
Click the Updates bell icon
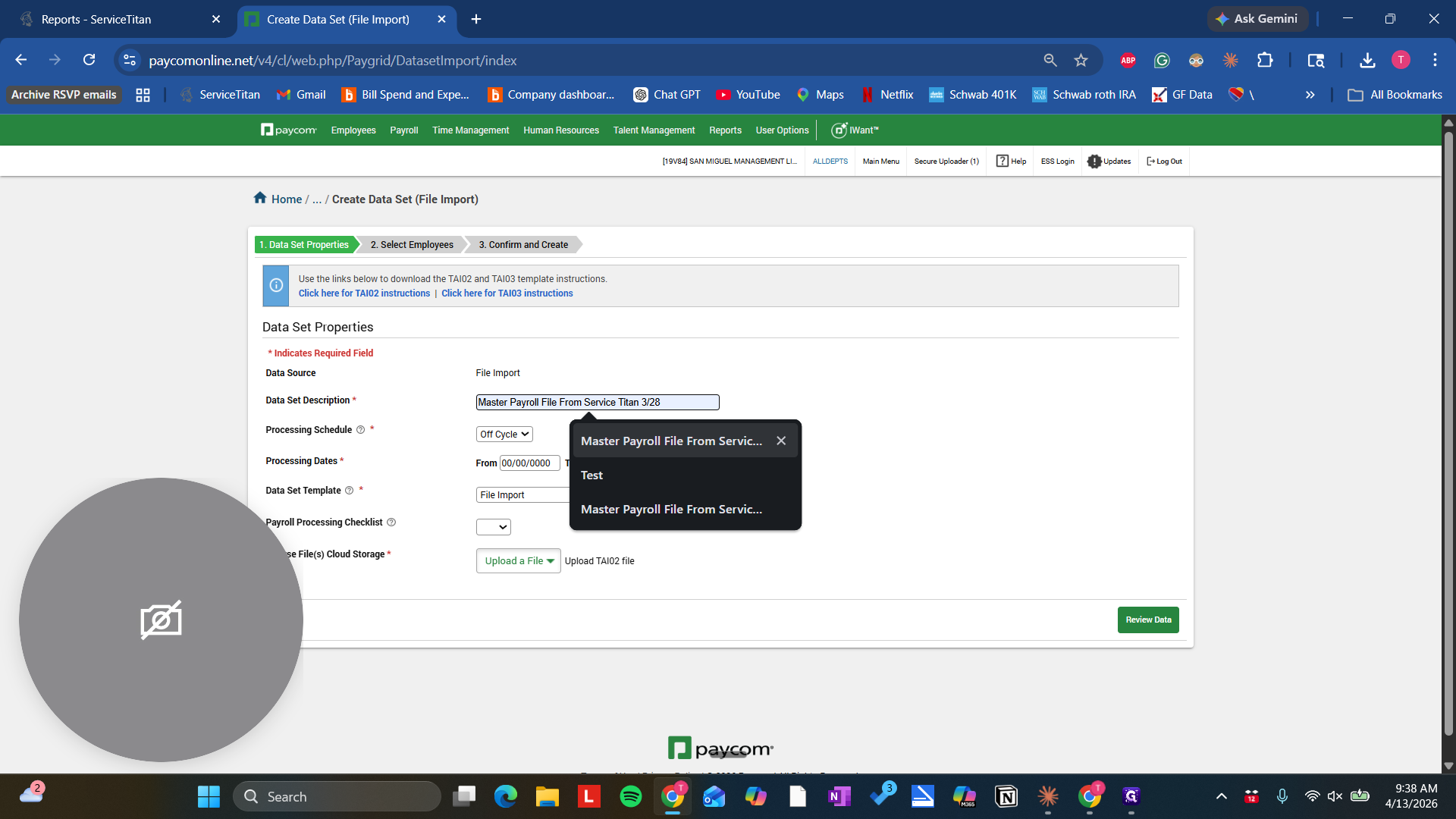[x=1094, y=161]
